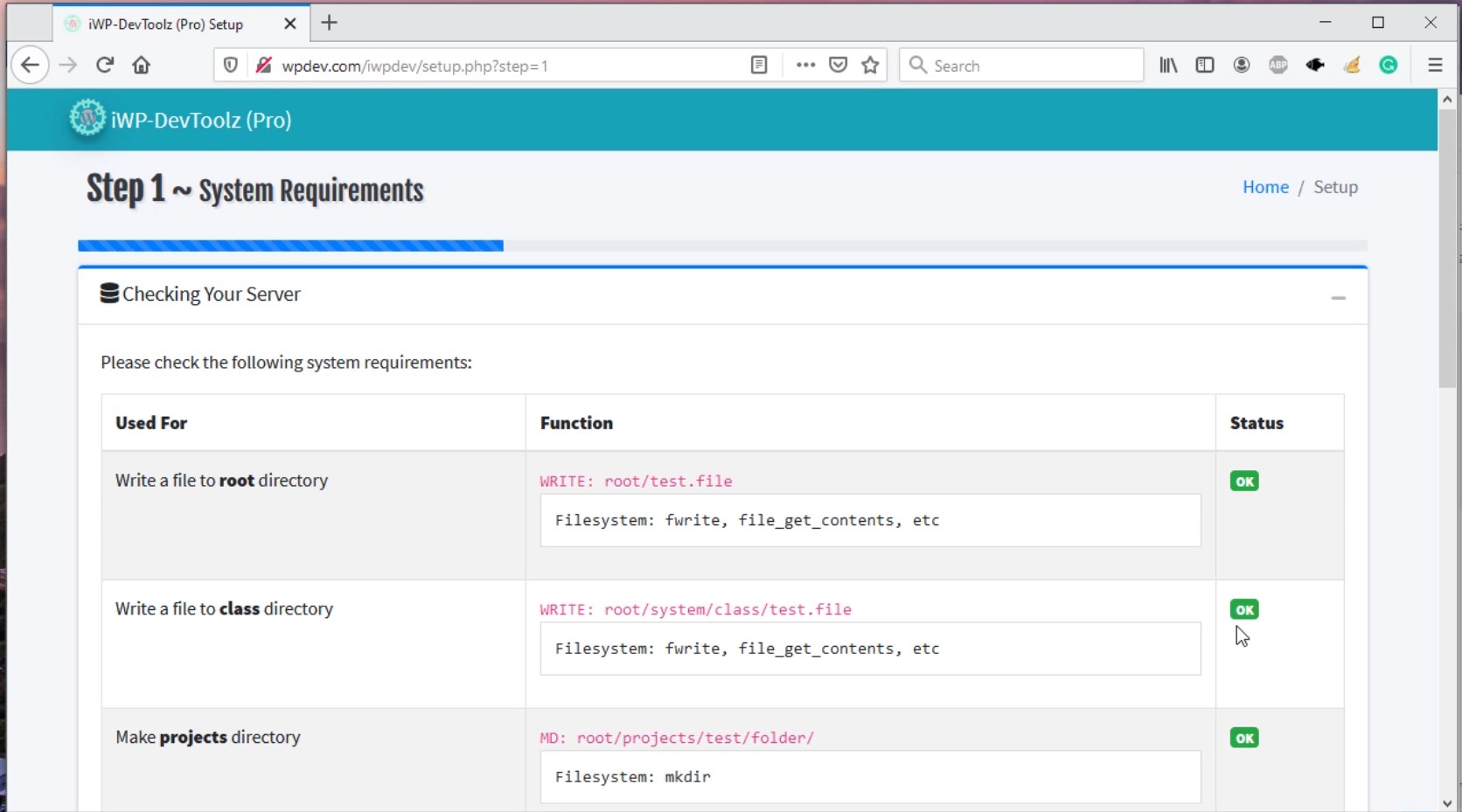Image resolution: width=1462 pixels, height=812 pixels.
Task: Open page actions three-dot menu
Action: pyautogui.click(x=805, y=66)
